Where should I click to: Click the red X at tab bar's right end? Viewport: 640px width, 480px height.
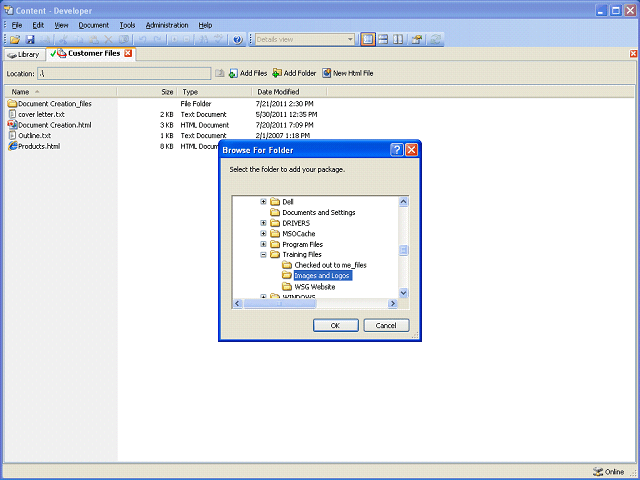633,53
